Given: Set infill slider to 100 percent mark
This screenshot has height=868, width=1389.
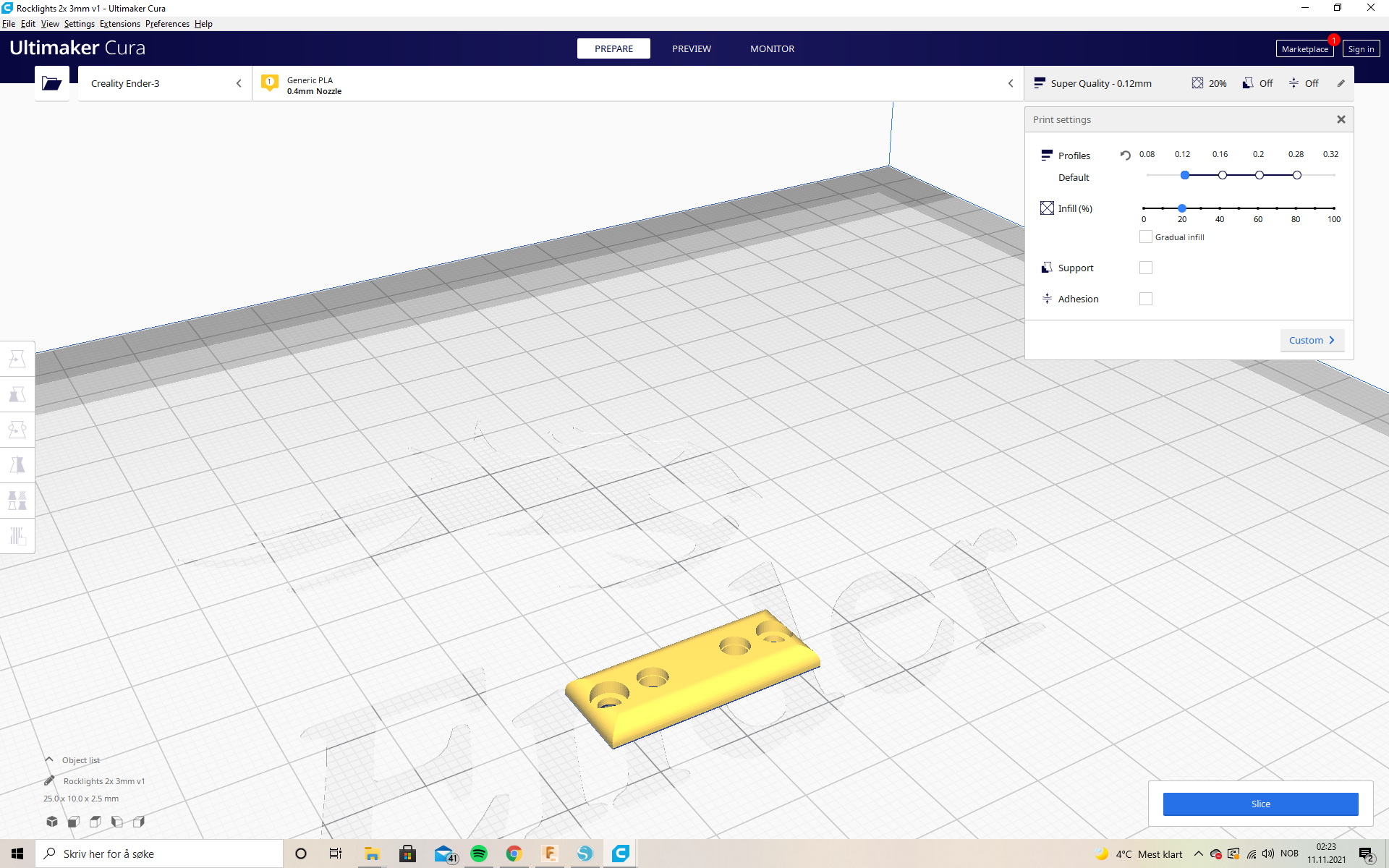Looking at the screenshot, I should 1334,208.
